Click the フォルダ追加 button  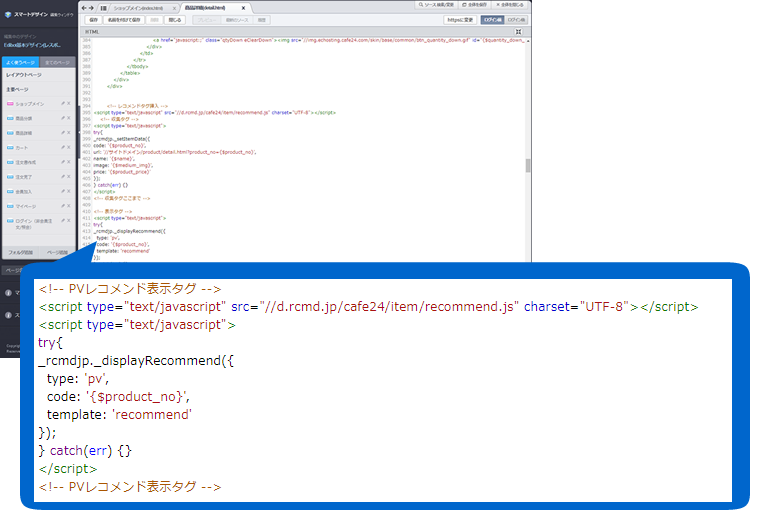point(20,253)
